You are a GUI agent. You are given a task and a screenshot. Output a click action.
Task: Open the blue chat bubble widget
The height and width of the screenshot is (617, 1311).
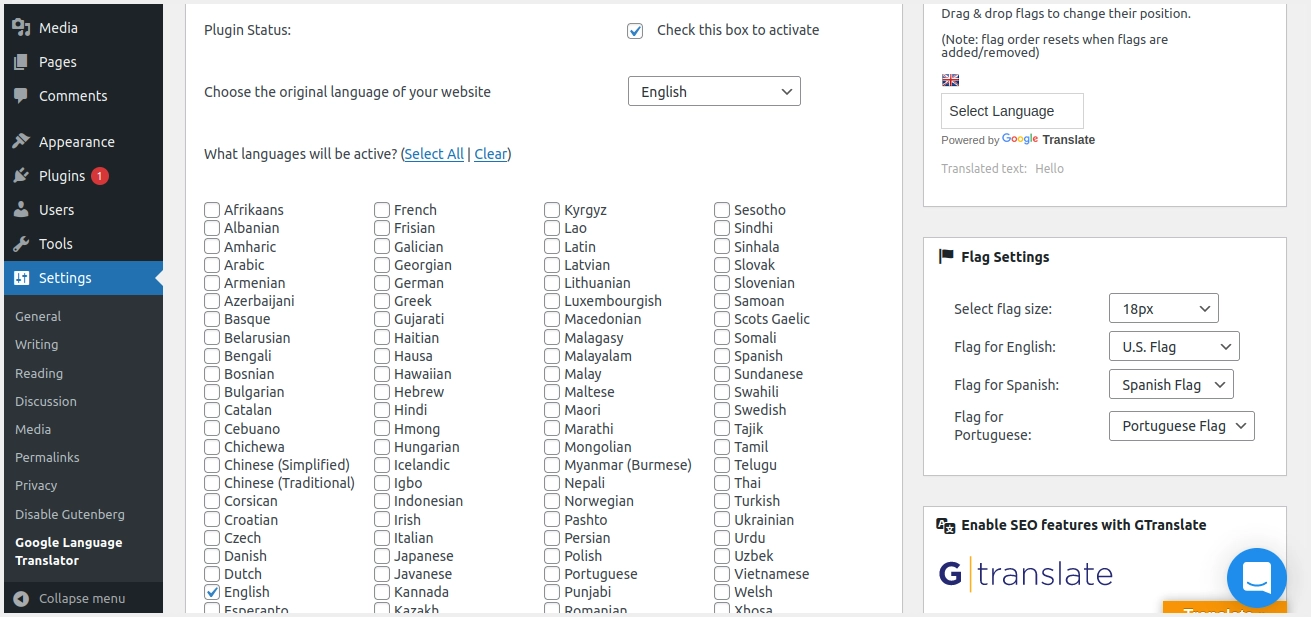pyautogui.click(x=1257, y=578)
